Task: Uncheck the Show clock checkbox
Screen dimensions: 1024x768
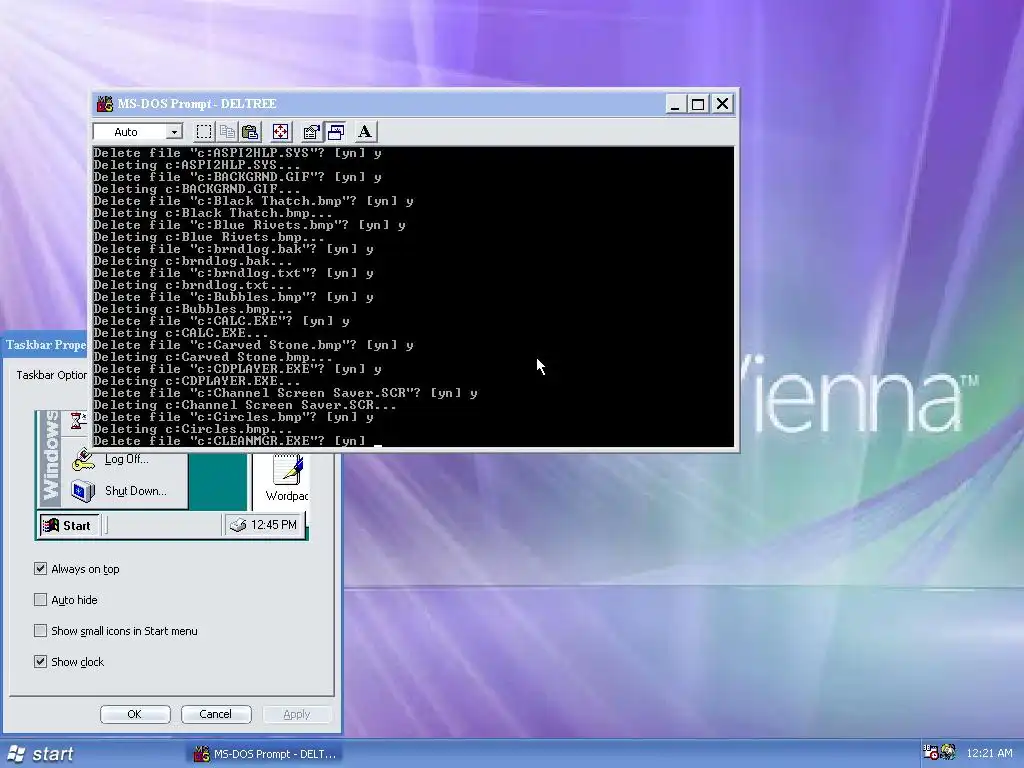Action: 40,662
